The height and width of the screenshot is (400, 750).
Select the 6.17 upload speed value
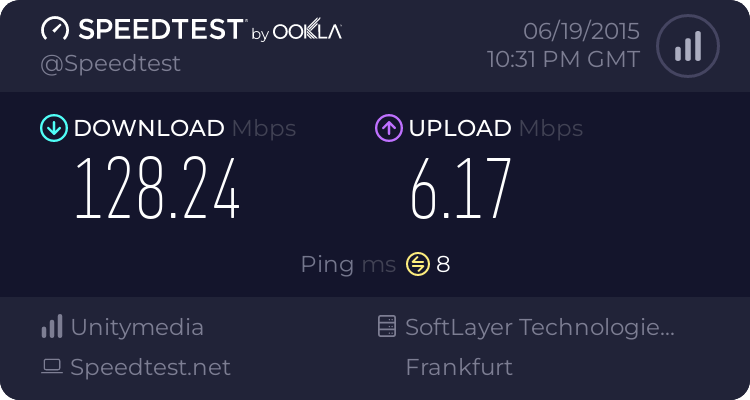pos(461,189)
